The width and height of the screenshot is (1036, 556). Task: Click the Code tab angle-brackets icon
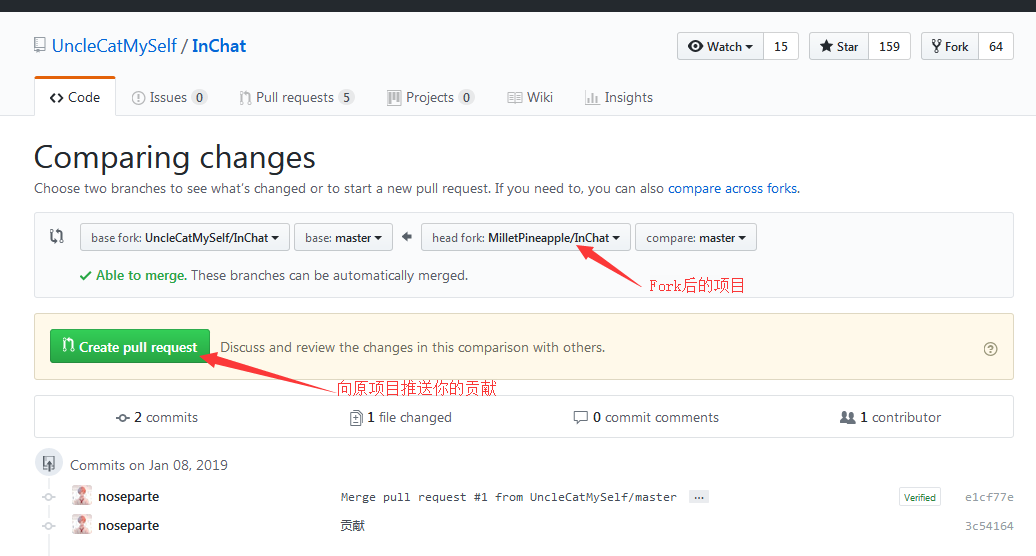(x=56, y=98)
